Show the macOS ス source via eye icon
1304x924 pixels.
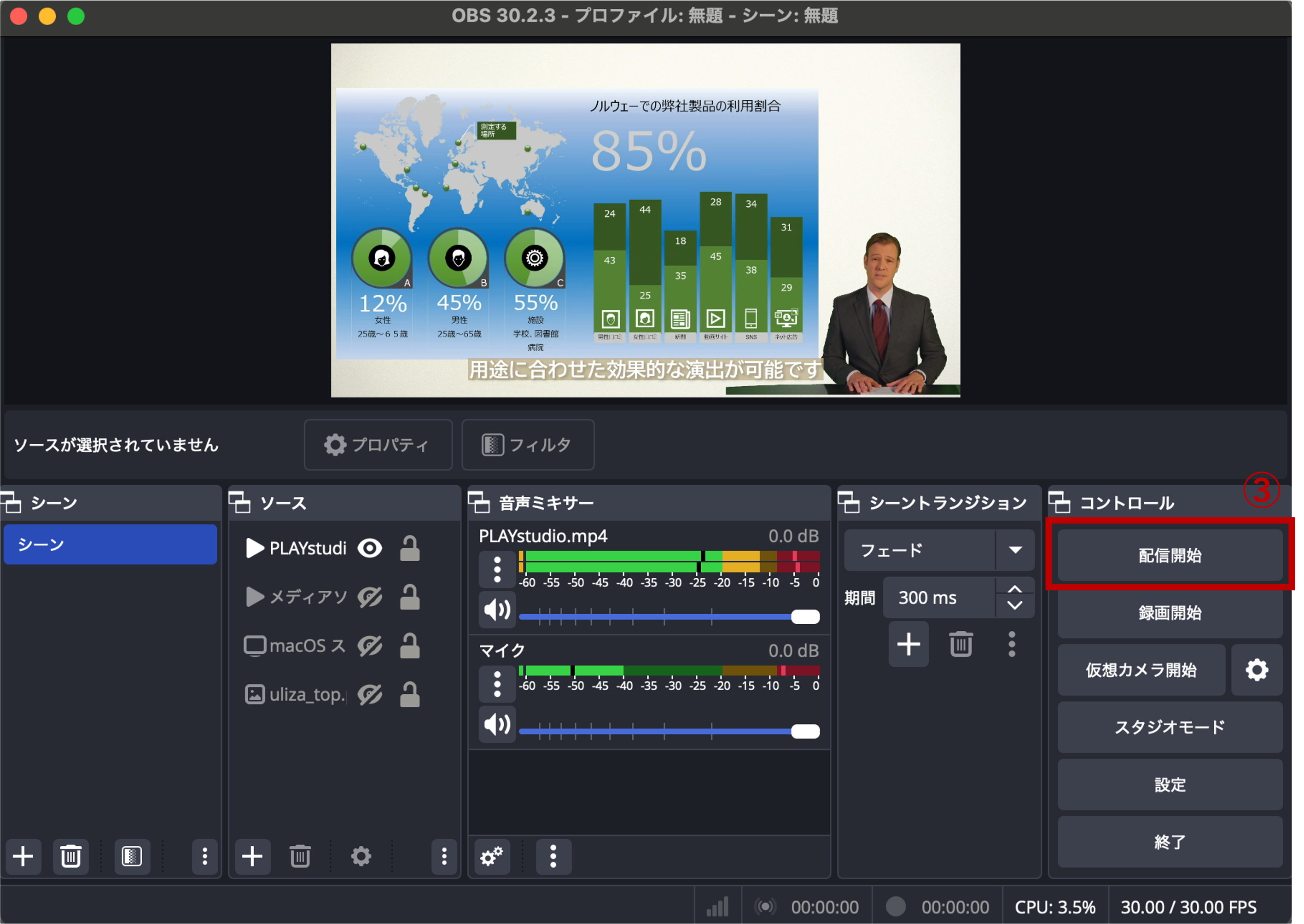(x=370, y=646)
